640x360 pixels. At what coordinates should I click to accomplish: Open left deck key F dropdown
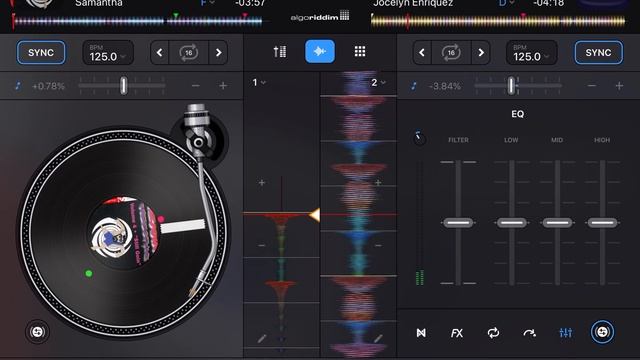coord(207,3)
